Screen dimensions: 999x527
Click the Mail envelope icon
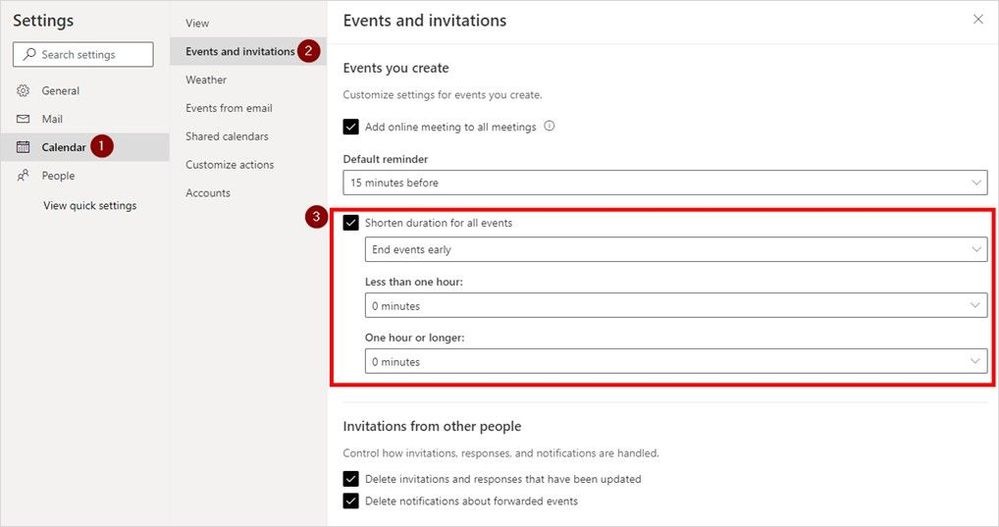point(23,119)
